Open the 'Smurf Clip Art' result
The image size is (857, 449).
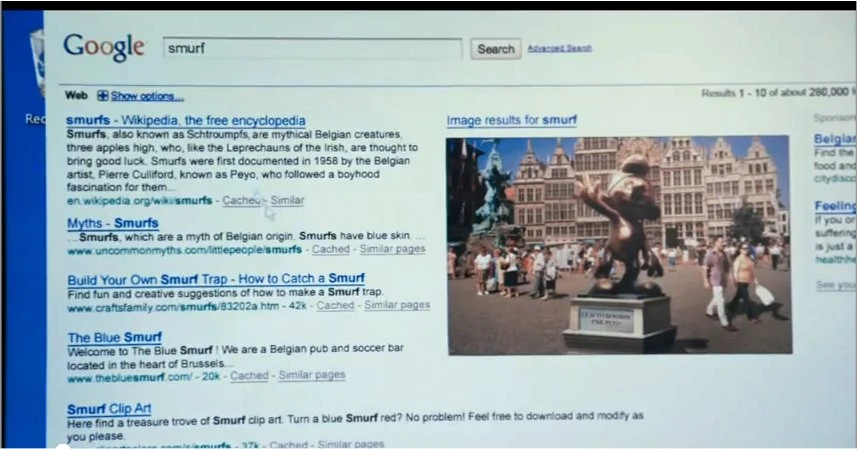pos(109,409)
